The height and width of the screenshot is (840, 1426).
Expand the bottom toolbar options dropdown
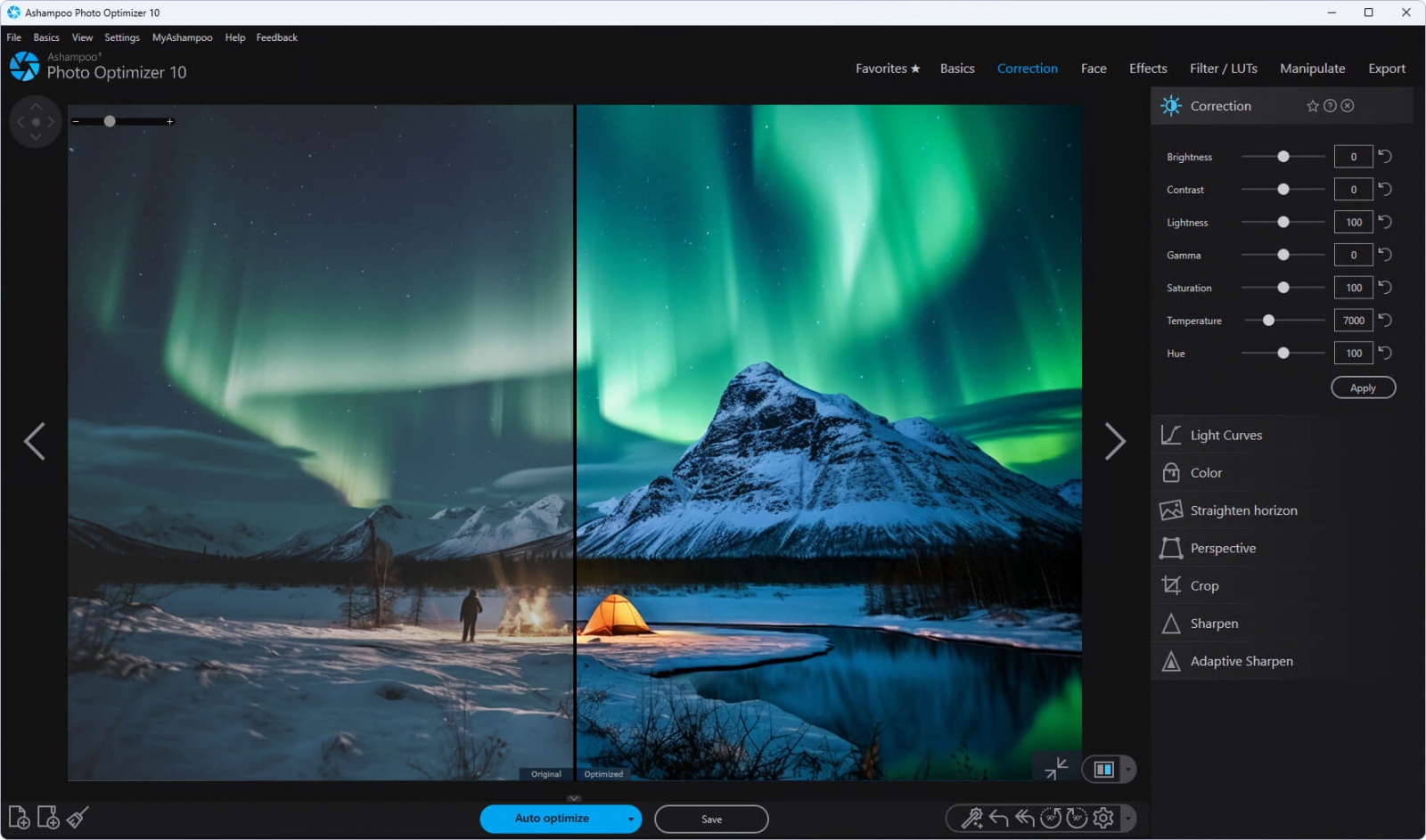point(1128,818)
